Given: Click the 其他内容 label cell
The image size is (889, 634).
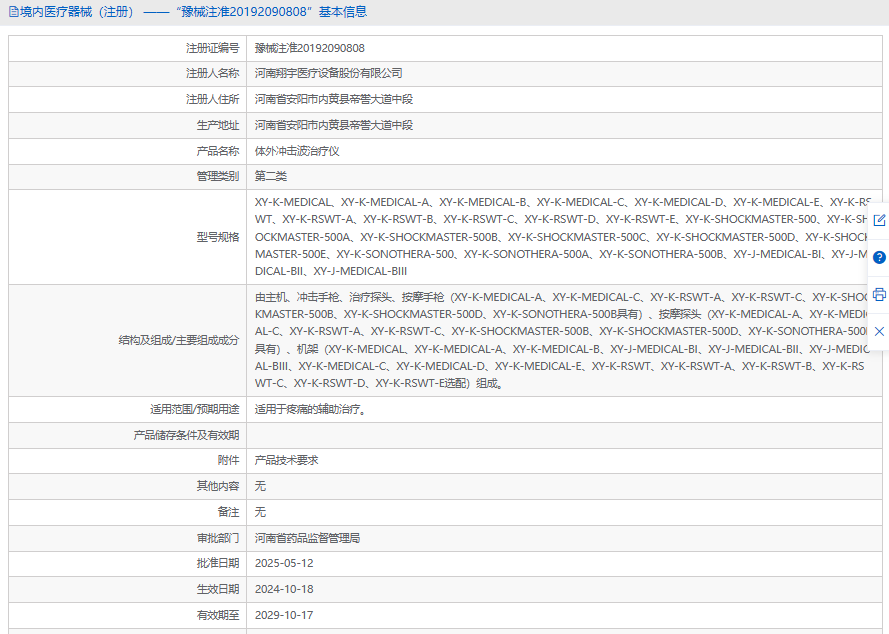Looking at the screenshot, I should coord(128,486).
